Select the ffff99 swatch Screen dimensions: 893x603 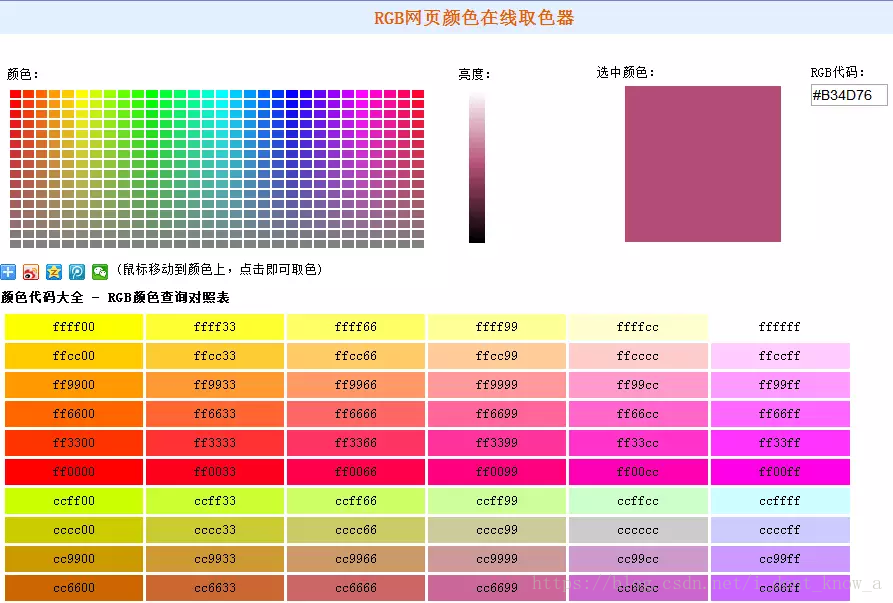click(497, 327)
